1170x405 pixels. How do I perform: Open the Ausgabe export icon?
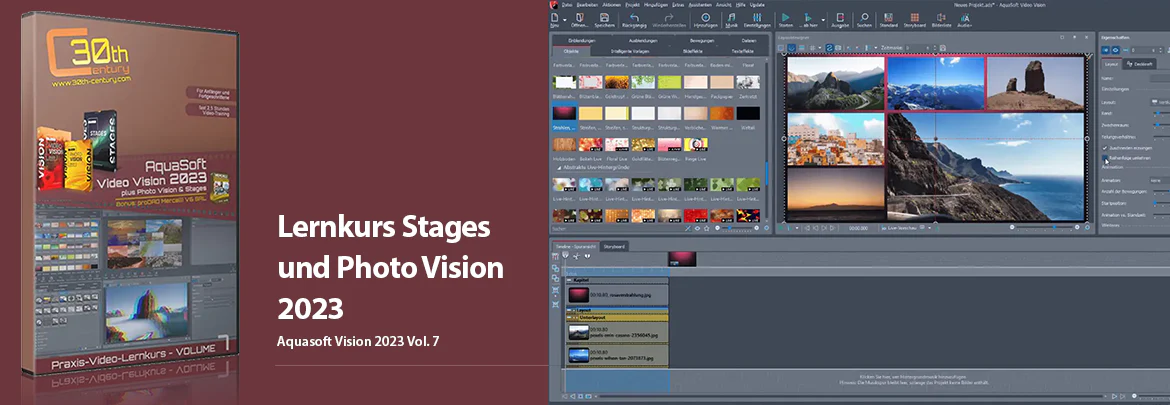point(841,19)
